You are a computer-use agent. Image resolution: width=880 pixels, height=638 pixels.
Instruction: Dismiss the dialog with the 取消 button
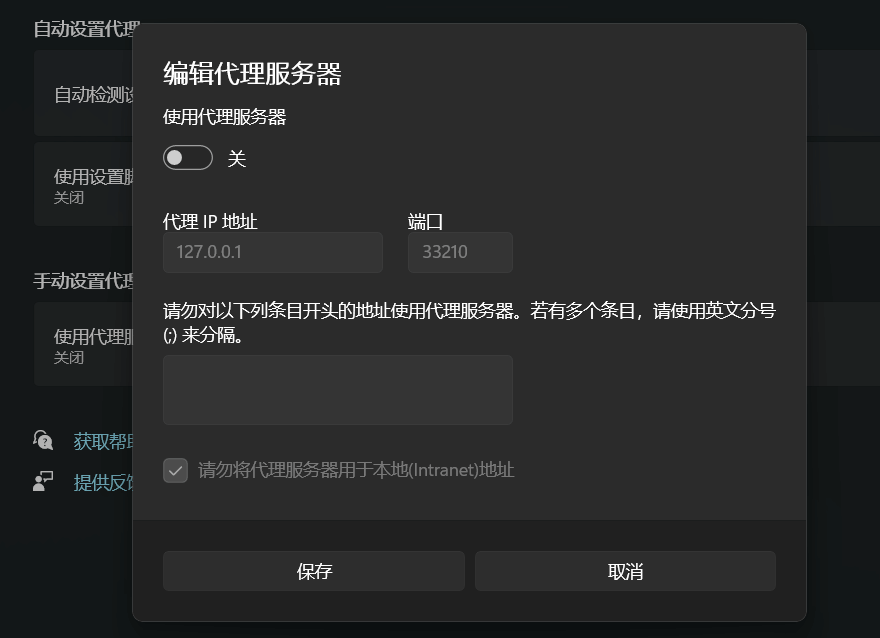(625, 571)
